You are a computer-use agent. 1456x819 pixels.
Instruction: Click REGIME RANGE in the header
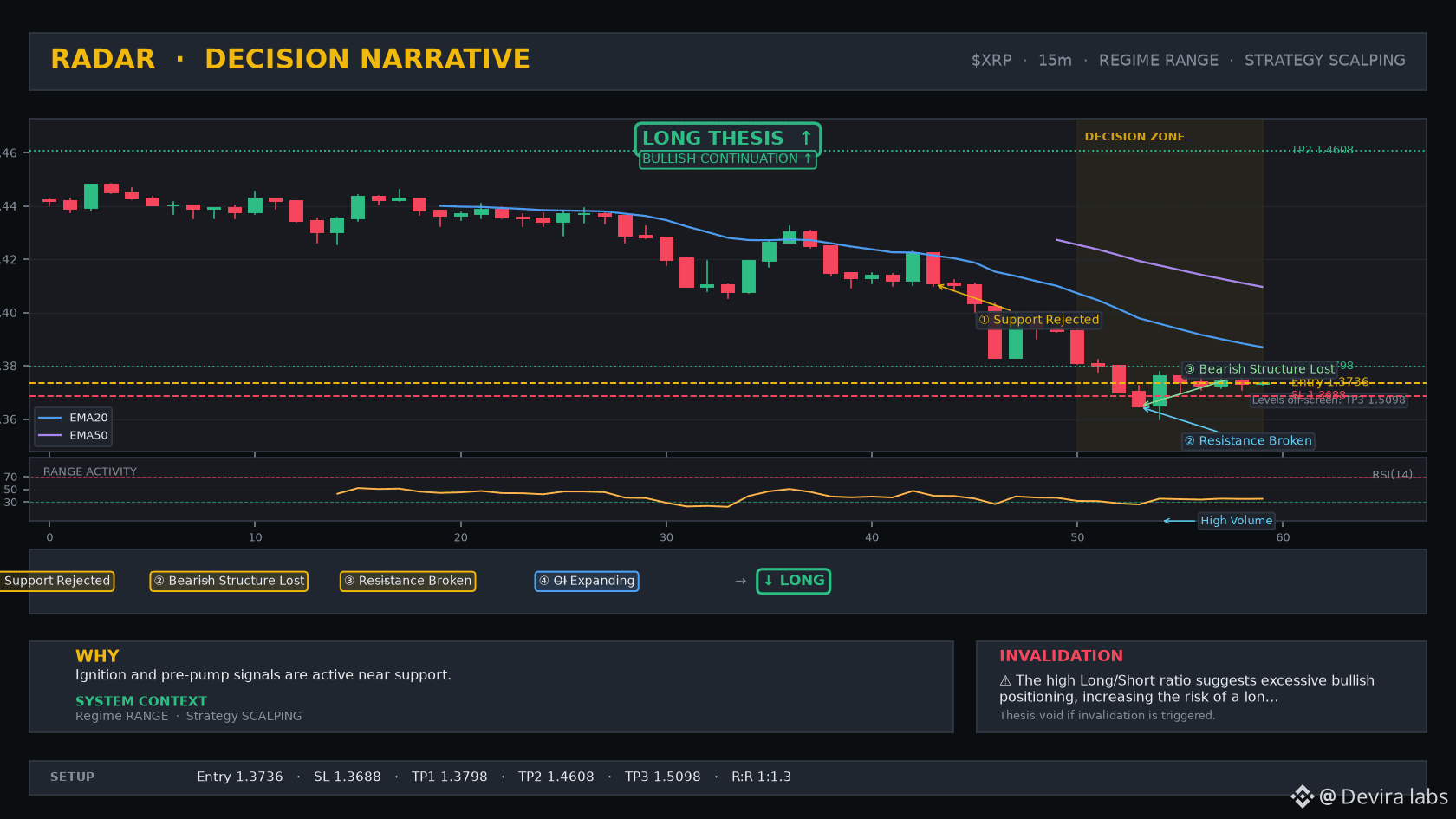point(1159,61)
